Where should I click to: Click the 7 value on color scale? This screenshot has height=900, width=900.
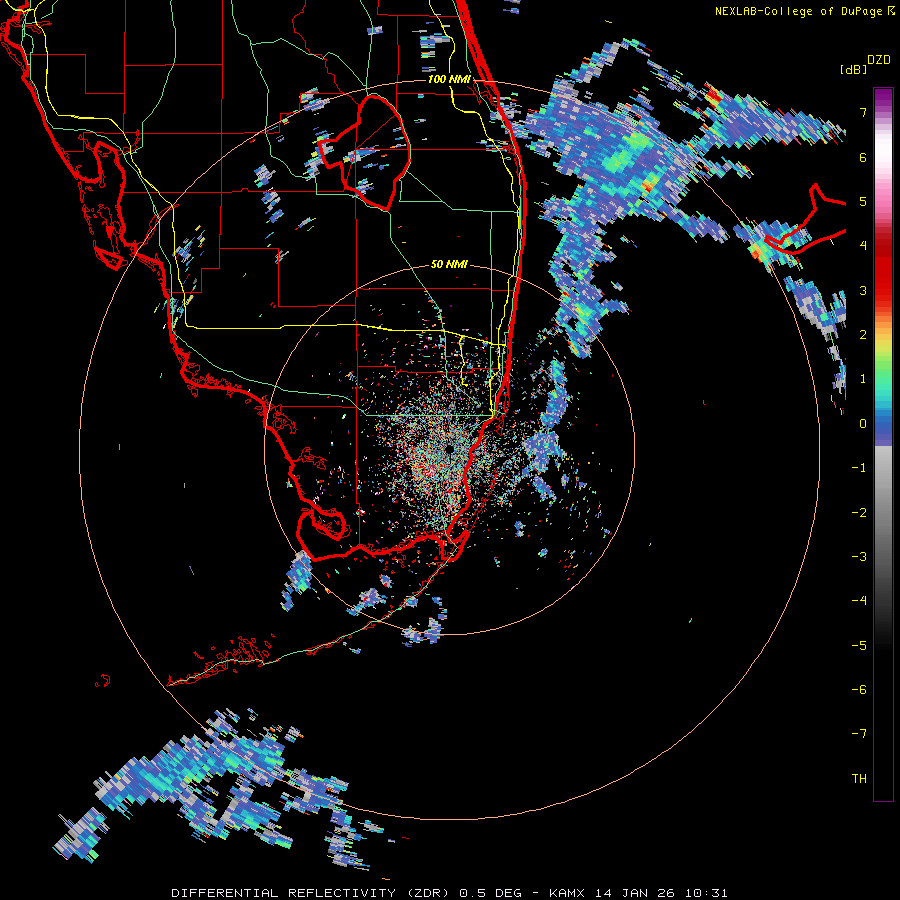[x=863, y=112]
